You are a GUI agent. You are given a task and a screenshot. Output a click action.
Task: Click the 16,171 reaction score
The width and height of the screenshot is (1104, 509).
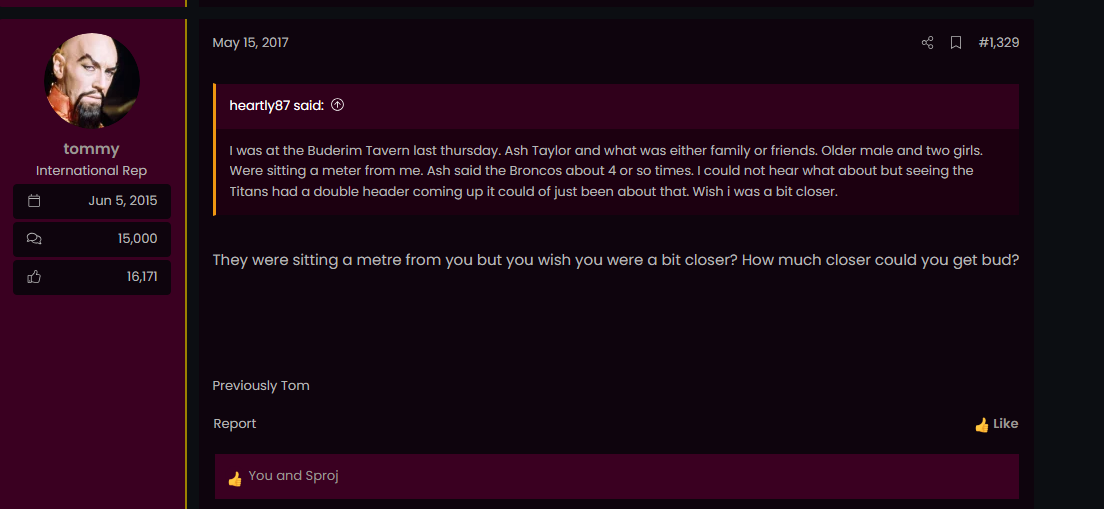(x=142, y=277)
